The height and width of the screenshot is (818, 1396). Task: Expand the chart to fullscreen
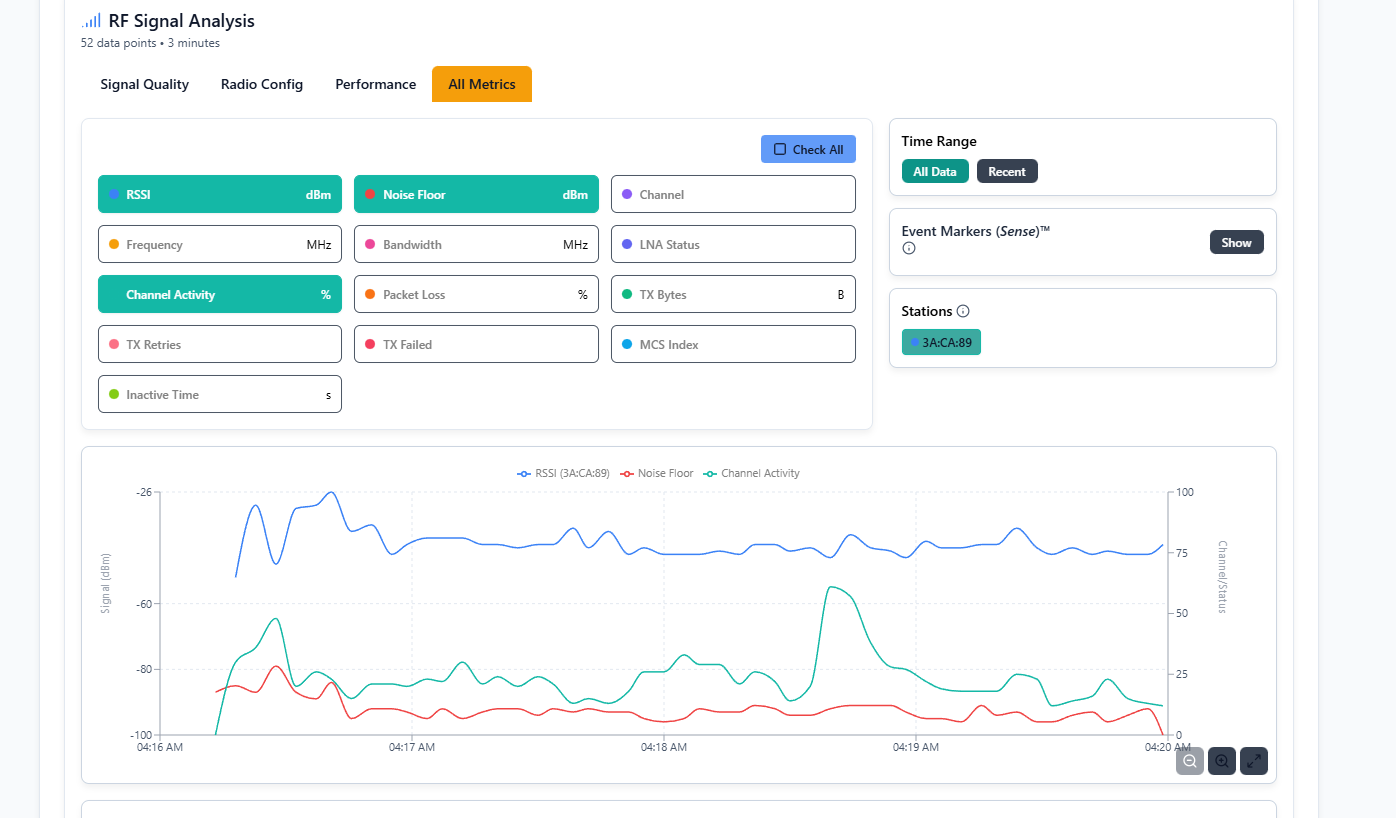[1254, 761]
